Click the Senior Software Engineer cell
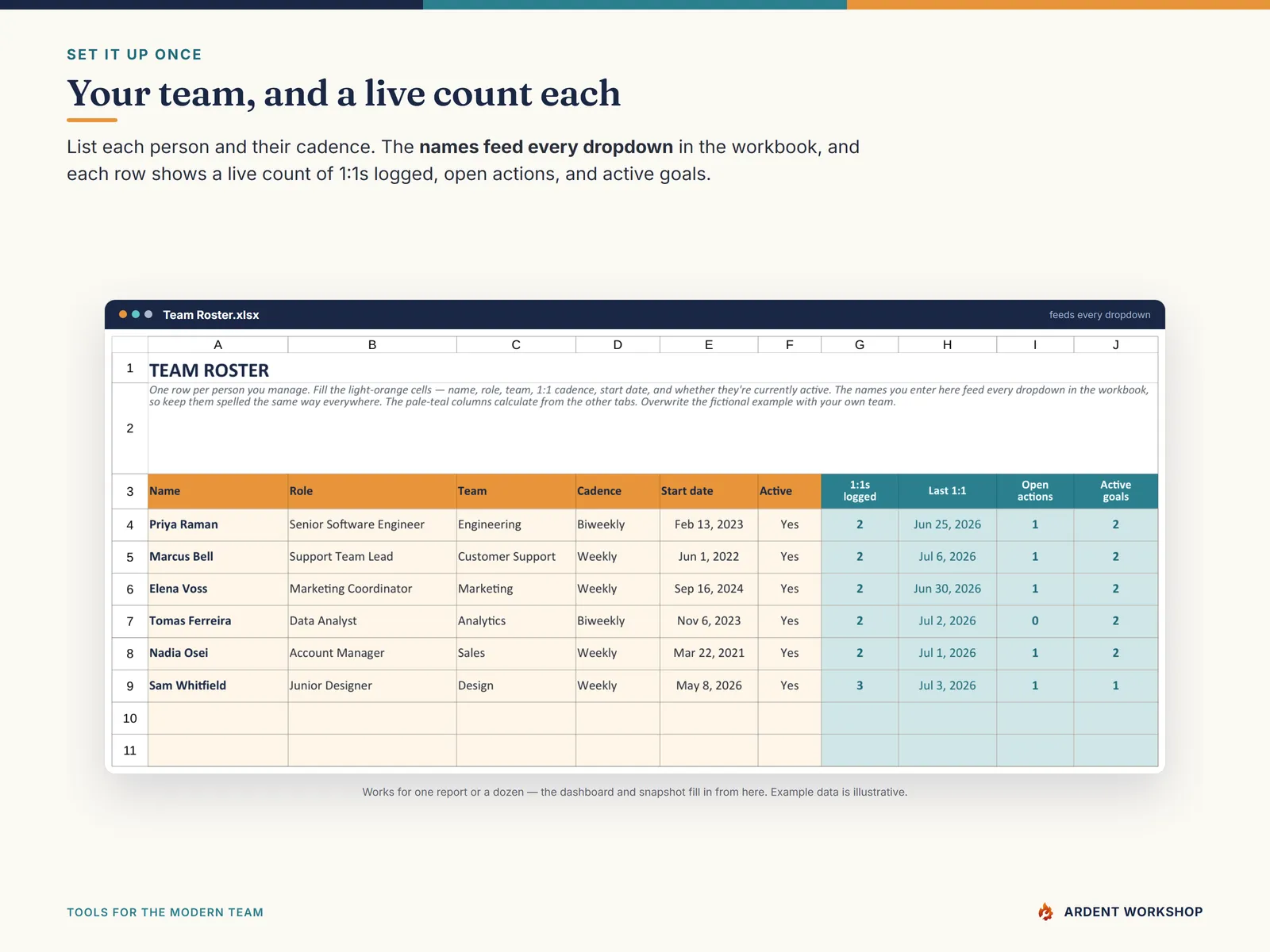This screenshot has width=1270, height=952. click(x=372, y=524)
